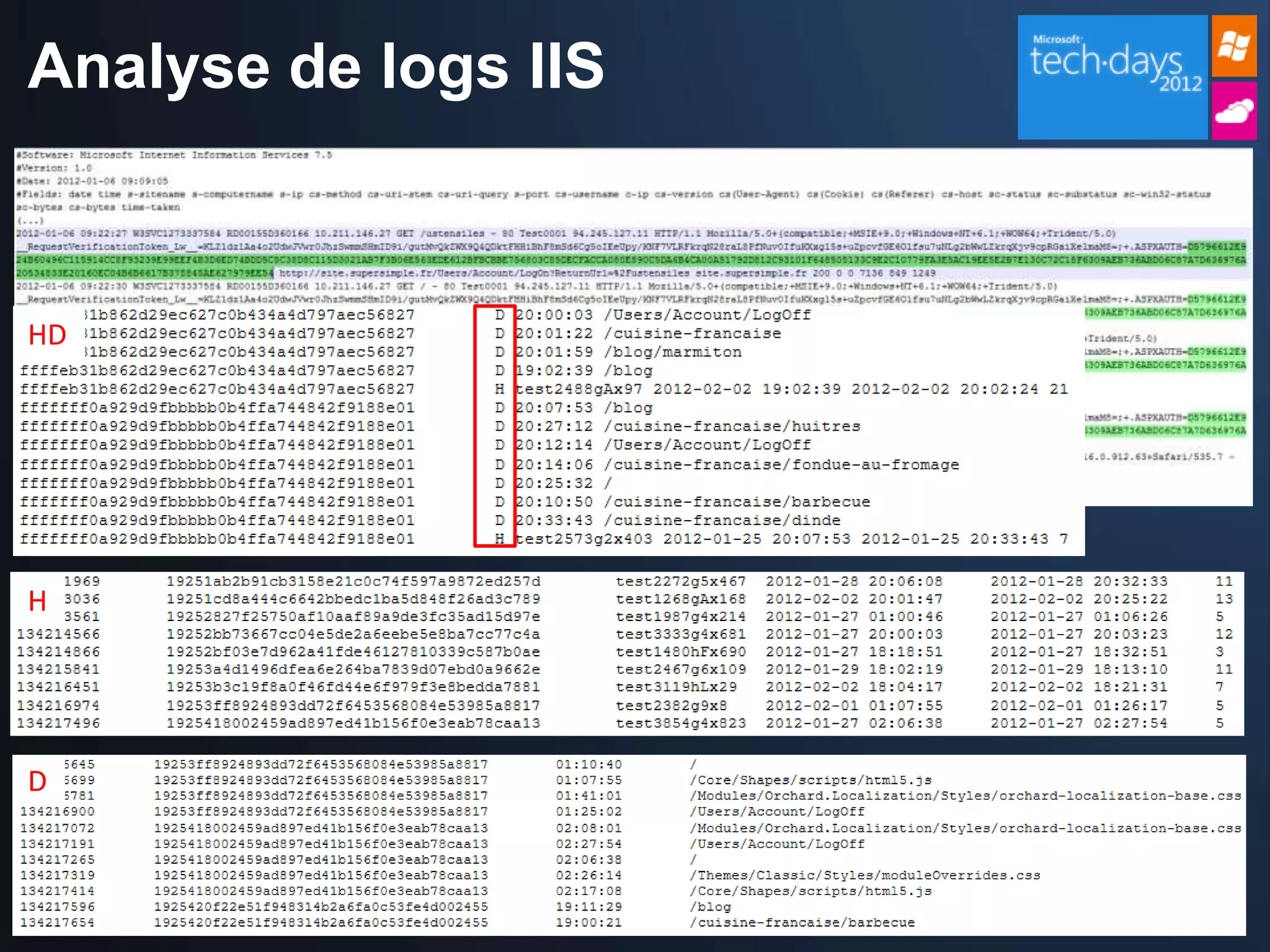1270x952 pixels.
Task: Select the '20:25:32' timestamp row
Action: (554, 483)
